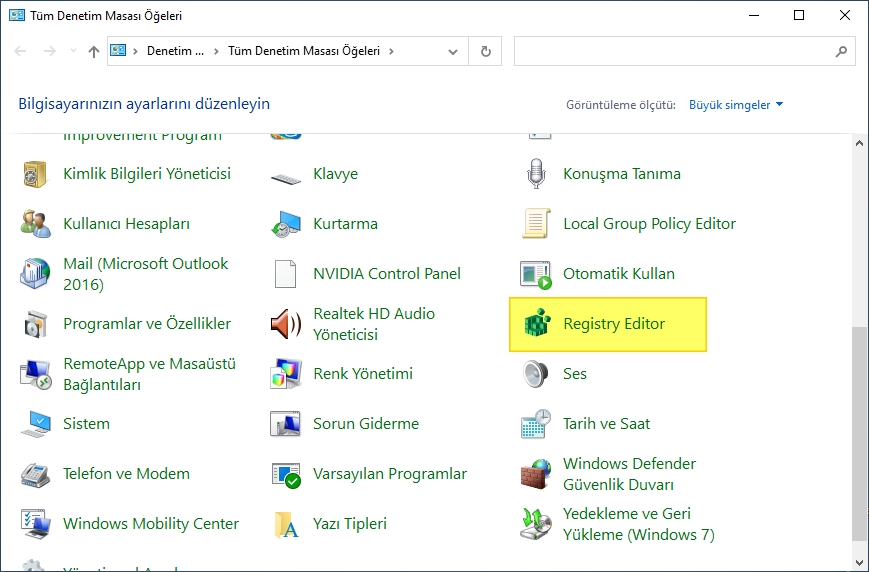Open the Sorun Giderme troubleshooting icon
Screen dimensions: 869x572
pyautogui.click(x=285, y=424)
